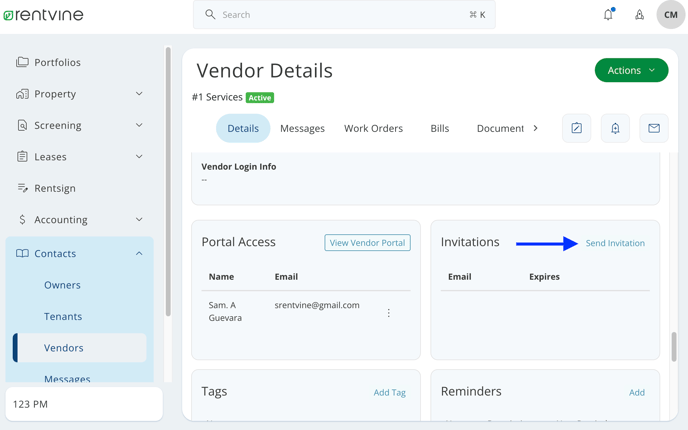
Task: Open the Bills tab
Action: [x=440, y=128]
